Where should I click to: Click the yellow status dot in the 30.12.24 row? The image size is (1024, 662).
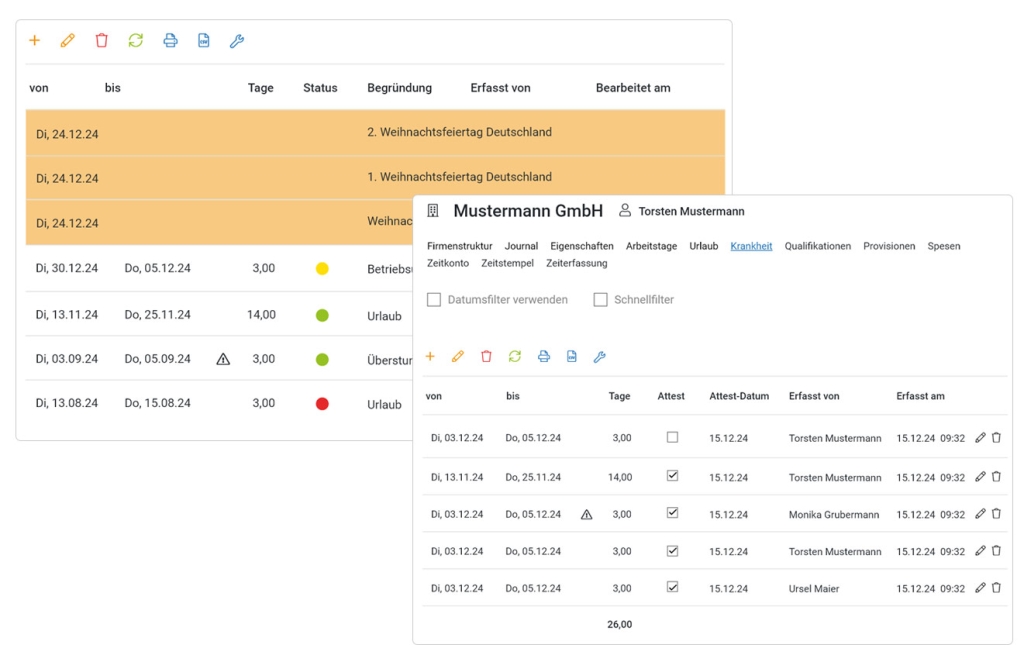[x=322, y=268]
